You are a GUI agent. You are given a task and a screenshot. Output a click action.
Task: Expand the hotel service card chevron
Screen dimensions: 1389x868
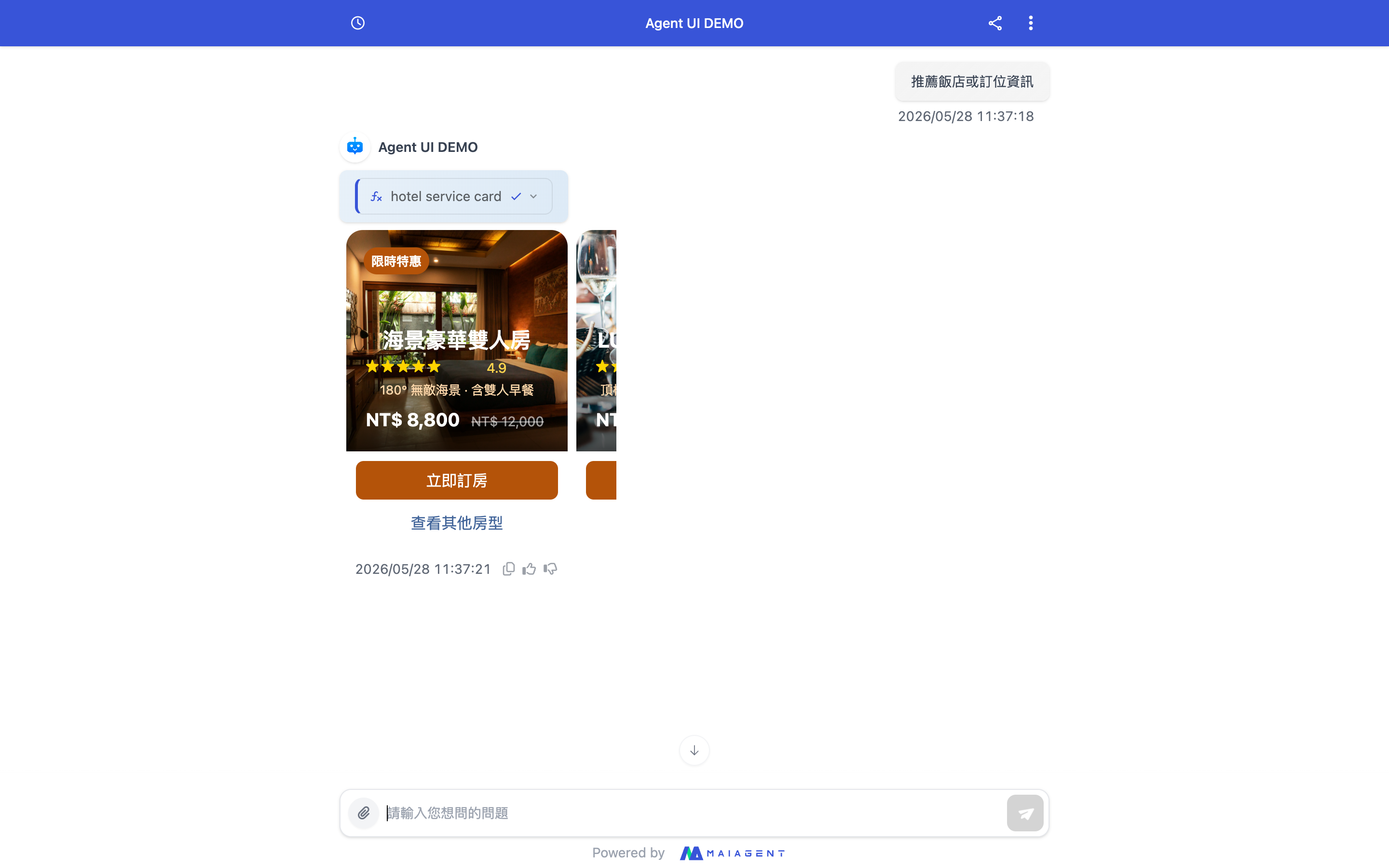[534, 196]
